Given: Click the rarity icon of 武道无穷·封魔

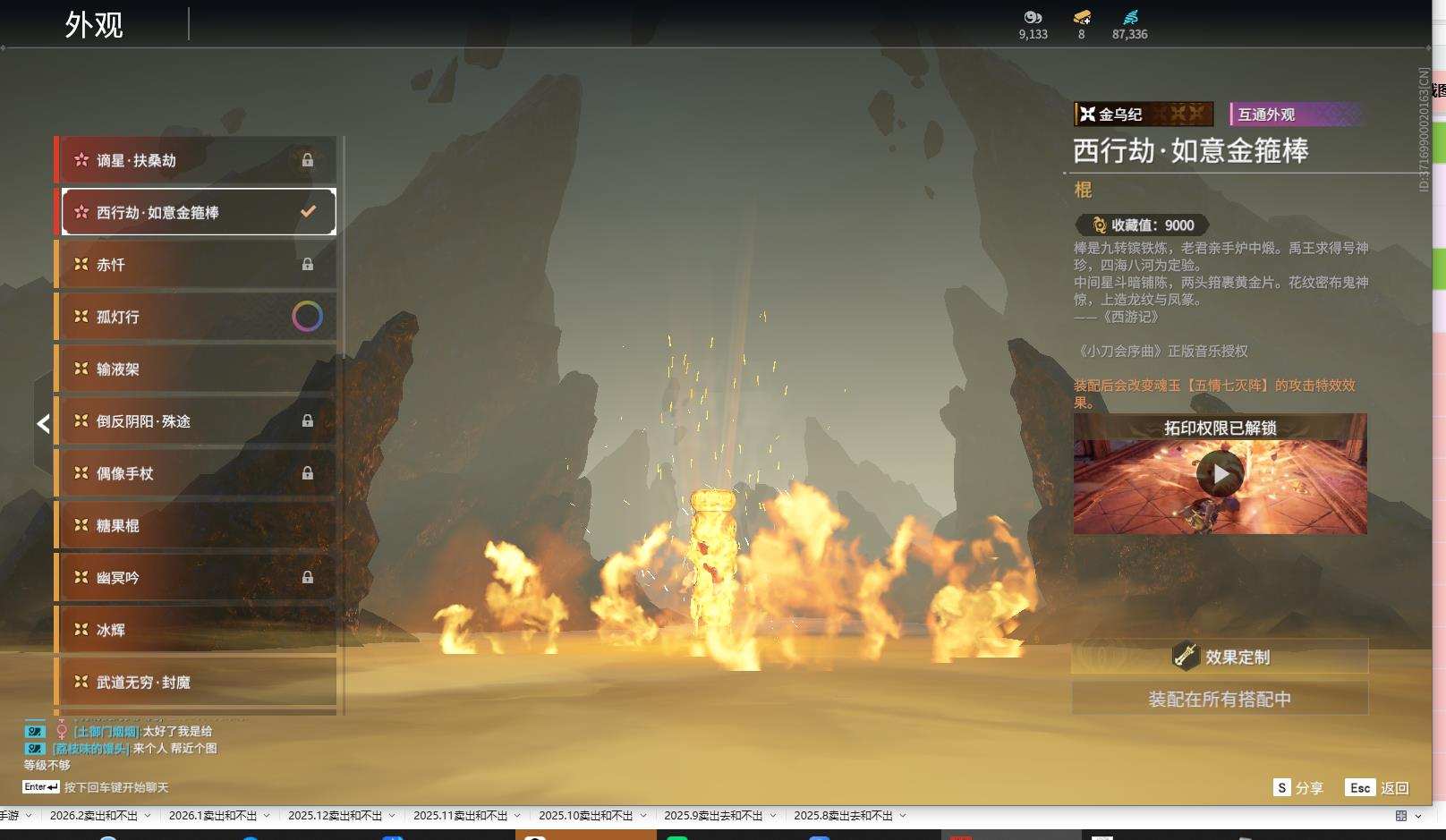Looking at the screenshot, I should click(x=81, y=682).
